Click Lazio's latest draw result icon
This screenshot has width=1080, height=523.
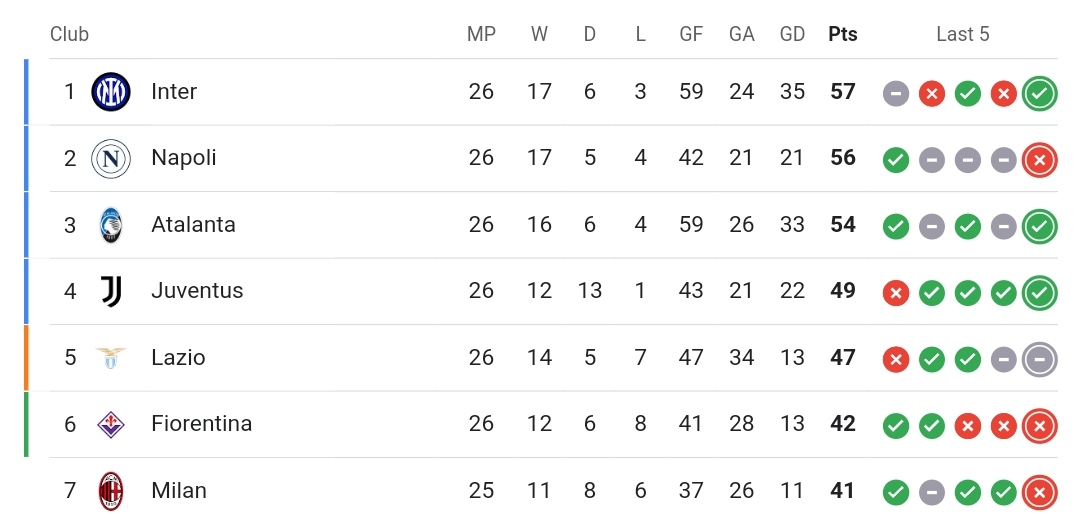pos(1039,360)
